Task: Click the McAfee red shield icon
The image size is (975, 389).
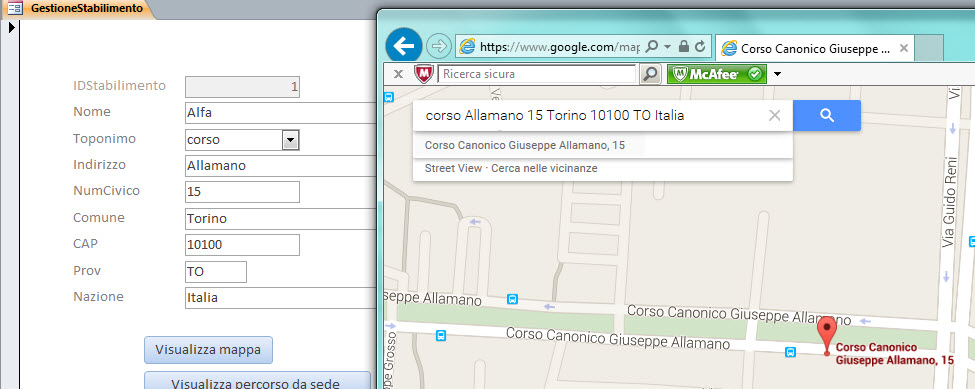Action: [423, 75]
